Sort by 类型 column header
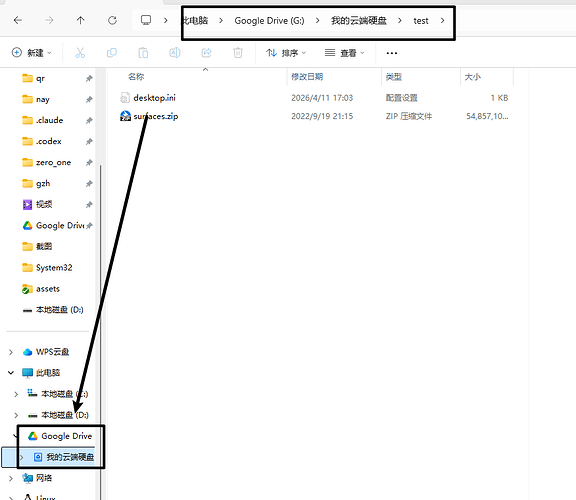Screen dimensions: 576x500 tap(394, 76)
